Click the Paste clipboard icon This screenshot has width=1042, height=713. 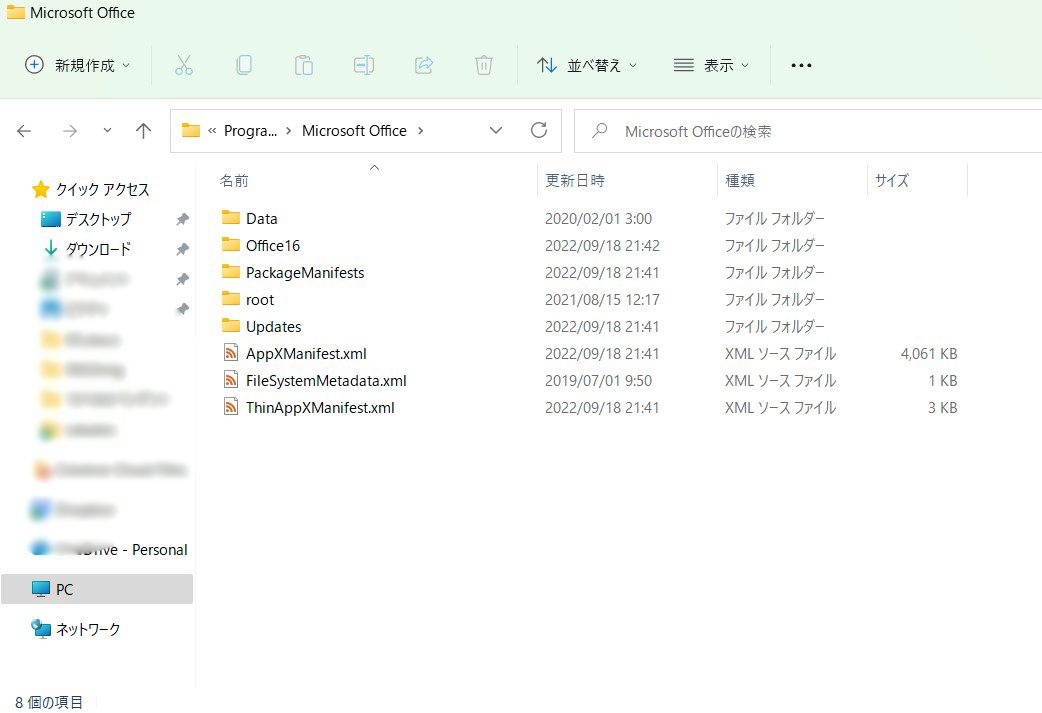(304, 65)
